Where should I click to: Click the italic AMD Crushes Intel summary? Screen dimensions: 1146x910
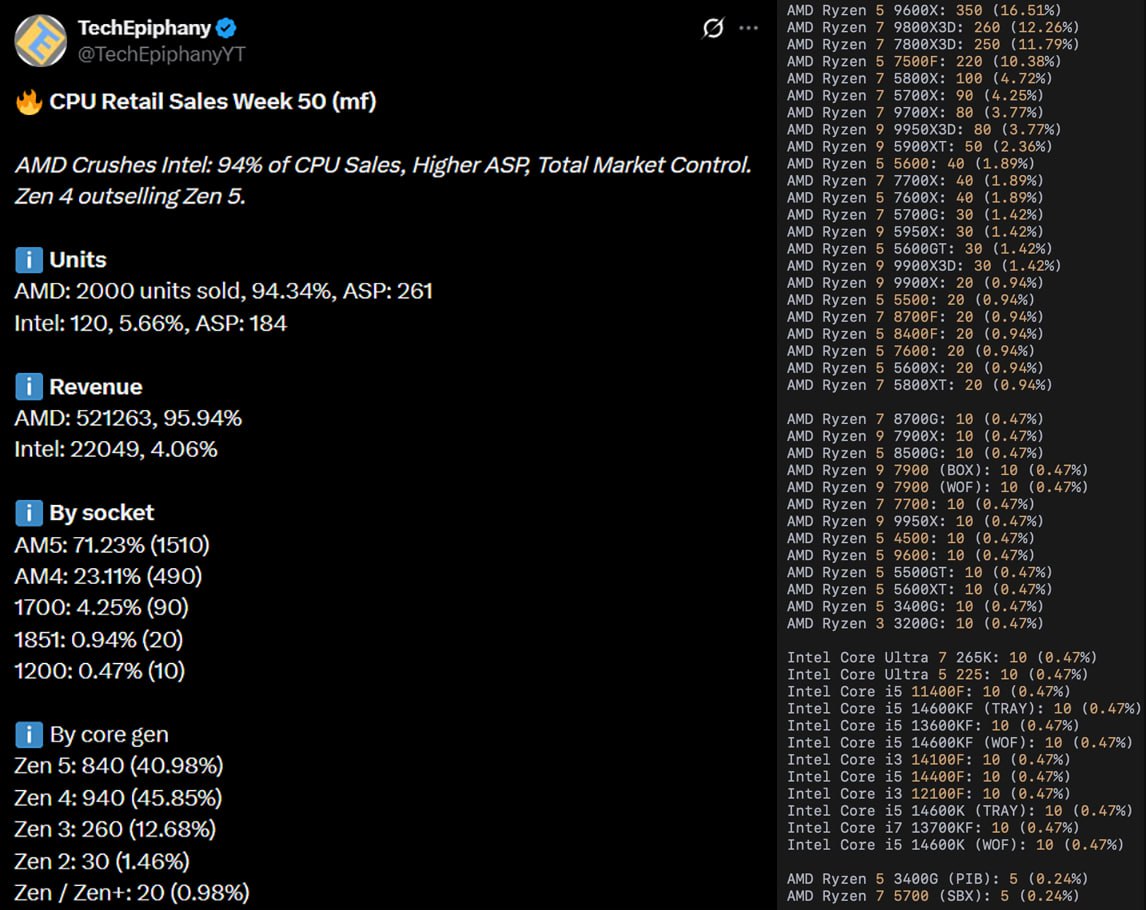(x=382, y=181)
